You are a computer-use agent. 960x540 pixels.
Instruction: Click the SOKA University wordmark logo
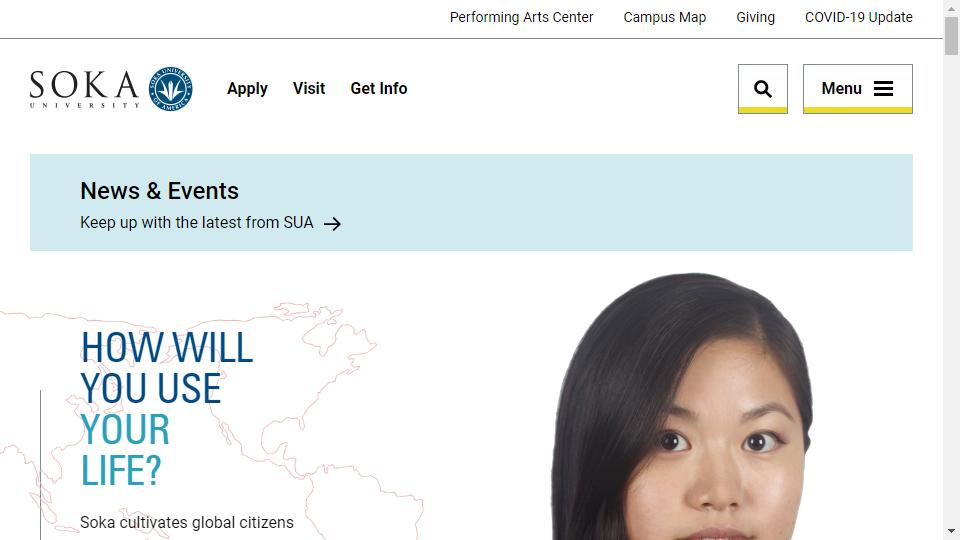(84, 89)
